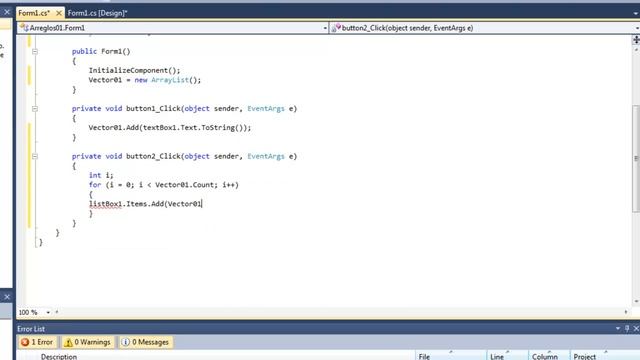The image size is (640, 360).
Task: Open the document tab list dropdown arrow
Action: tap(636, 13)
